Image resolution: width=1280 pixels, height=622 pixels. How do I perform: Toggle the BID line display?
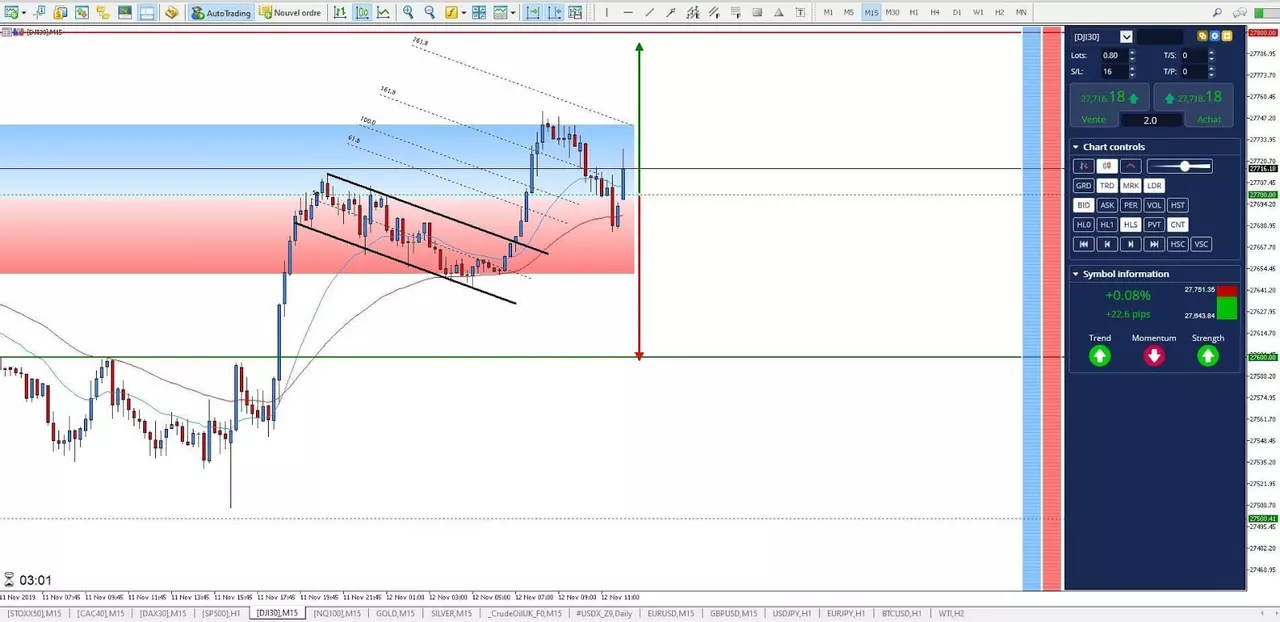point(1083,205)
